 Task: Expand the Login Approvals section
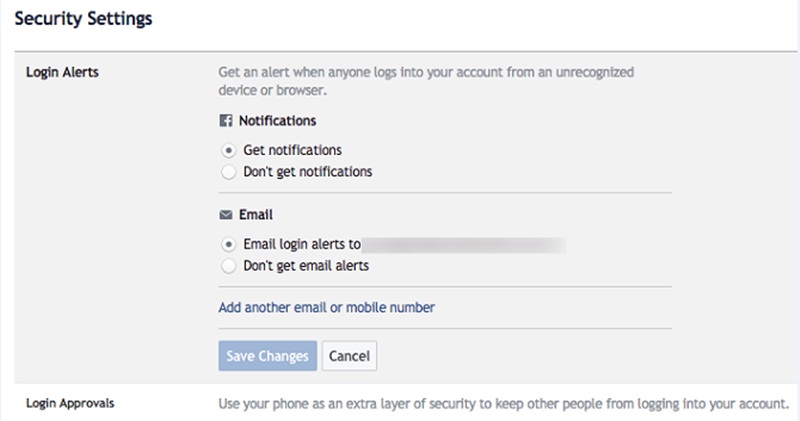(x=70, y=403)
